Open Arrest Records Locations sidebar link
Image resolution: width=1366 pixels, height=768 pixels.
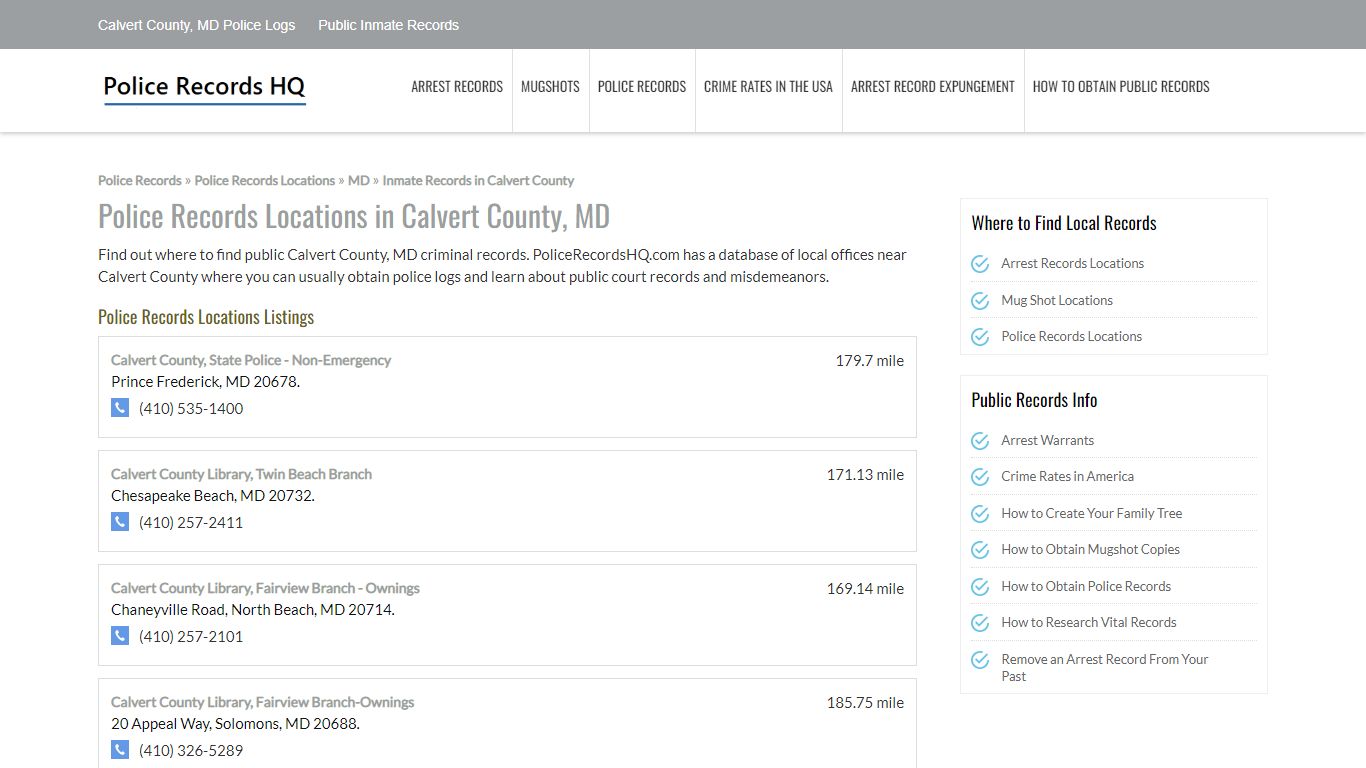pyautogui.click(x=1073, y=263)
